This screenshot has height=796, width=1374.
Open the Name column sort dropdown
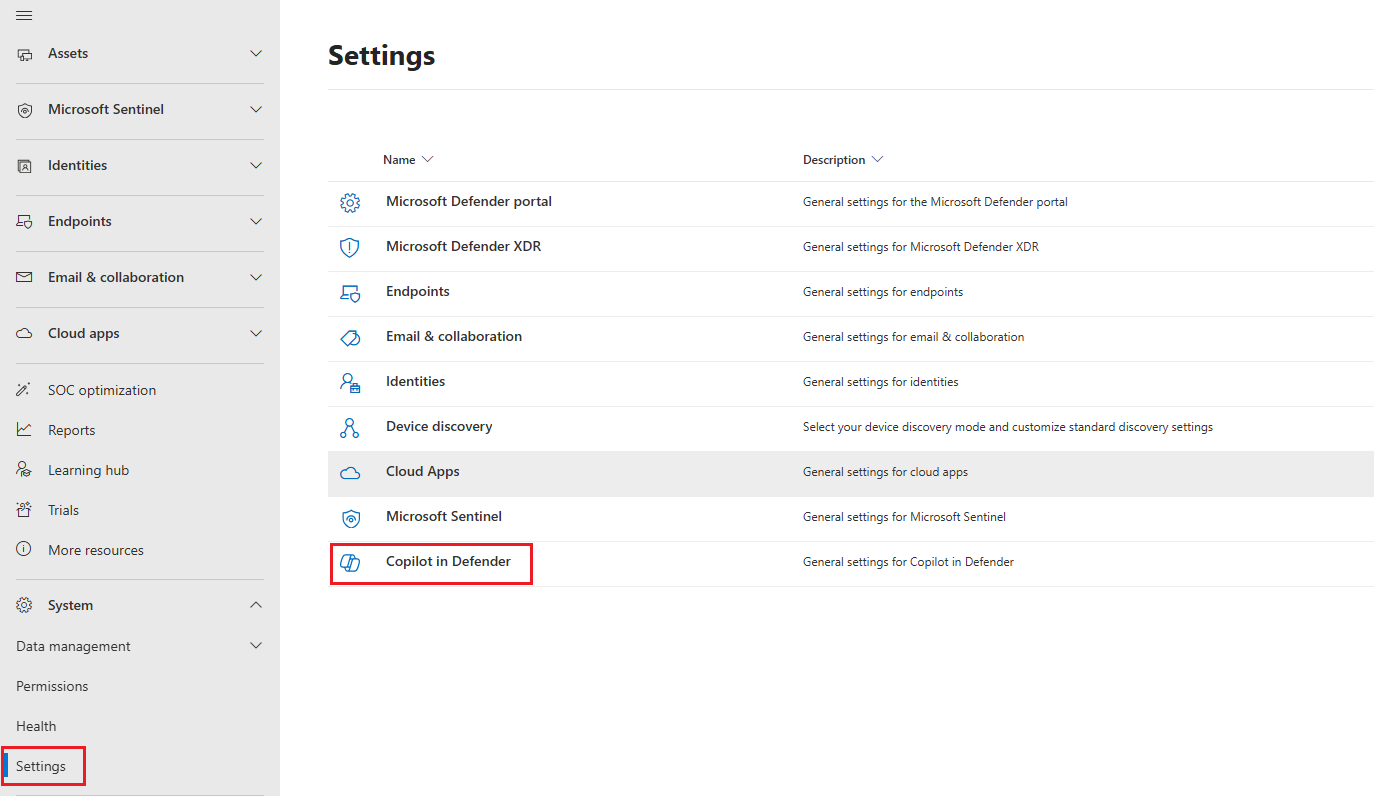pos(428,159)
